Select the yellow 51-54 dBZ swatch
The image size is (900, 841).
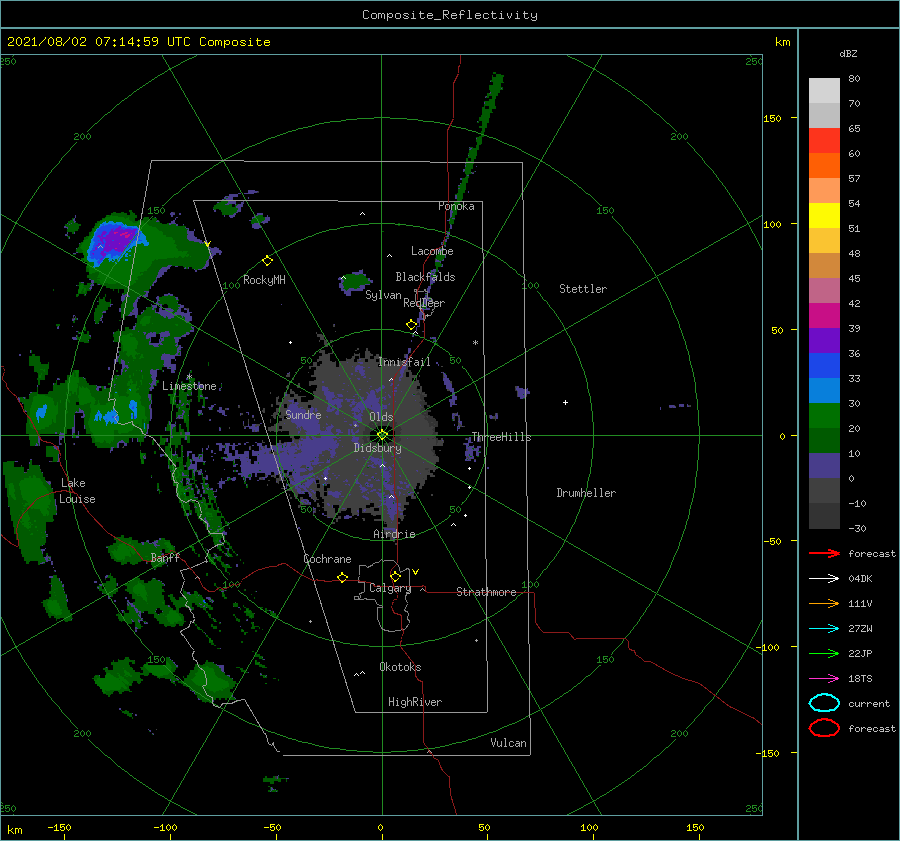[x=824, y=216]
